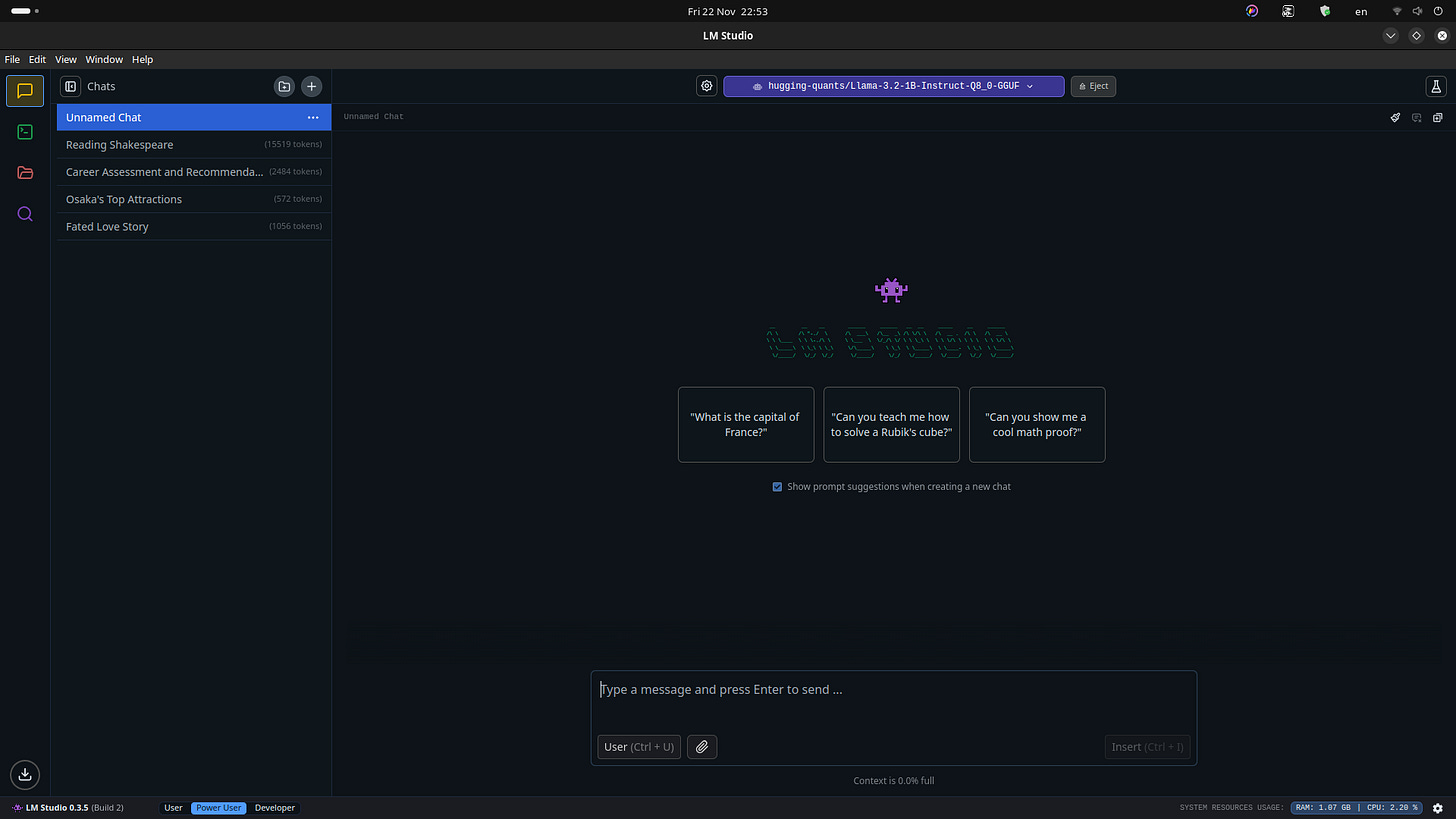This screenshot has height=819, width=1456.
Task: Open Unnamed Chat three-dot options
Action: (x=313, y=117)
